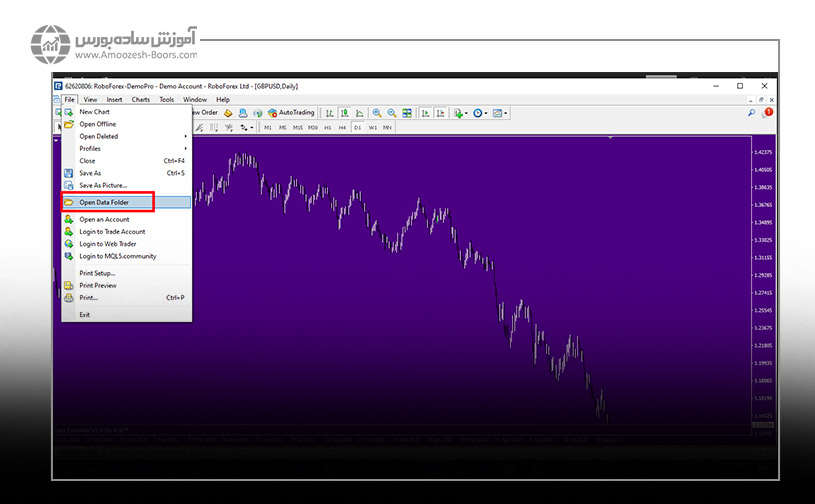
Task: Open the clock periodicity dropdown in toolbar
Action: (480, 113)
